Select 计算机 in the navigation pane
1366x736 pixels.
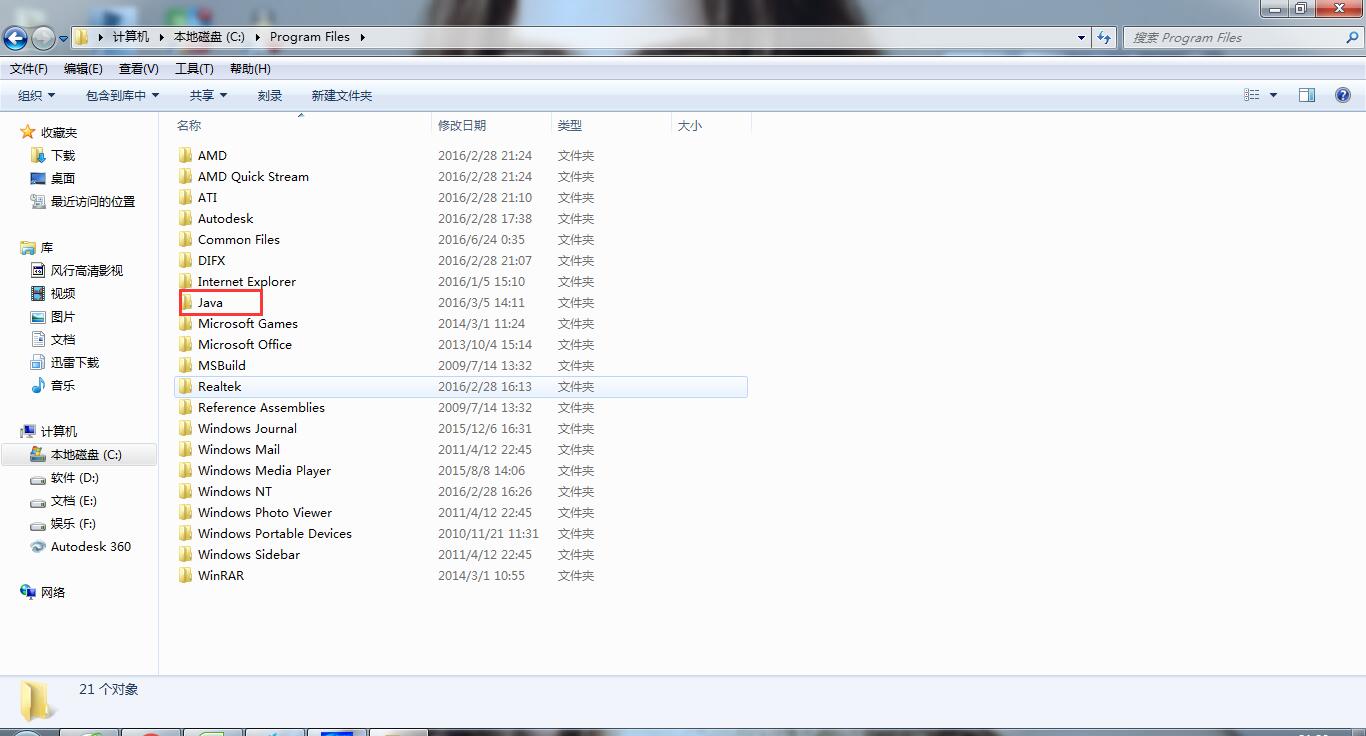pos(59,431)
